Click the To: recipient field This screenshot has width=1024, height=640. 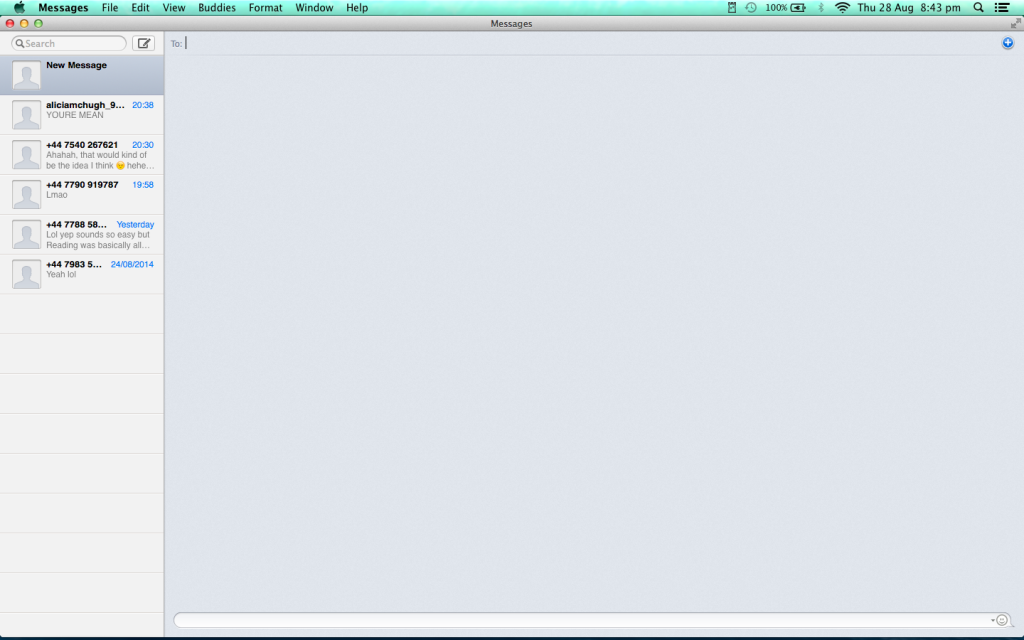(x=588, y=43)
